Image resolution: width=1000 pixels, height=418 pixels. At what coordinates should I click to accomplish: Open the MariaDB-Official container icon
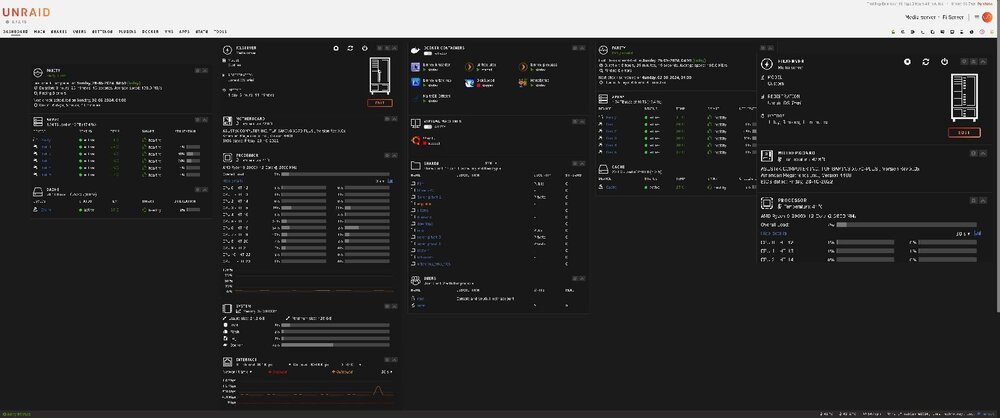pos(415,98)
